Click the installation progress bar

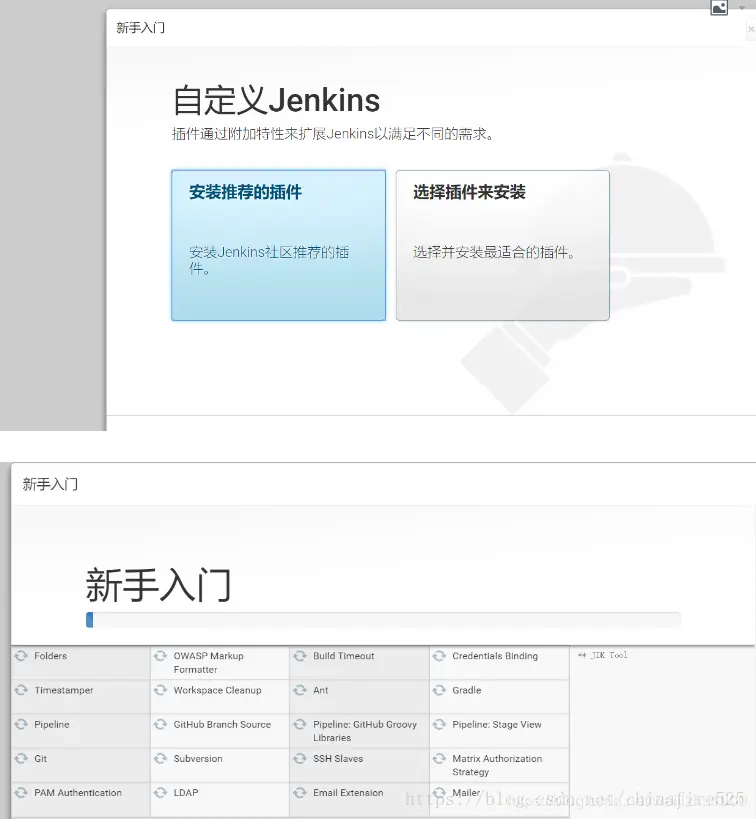(383, 620)
